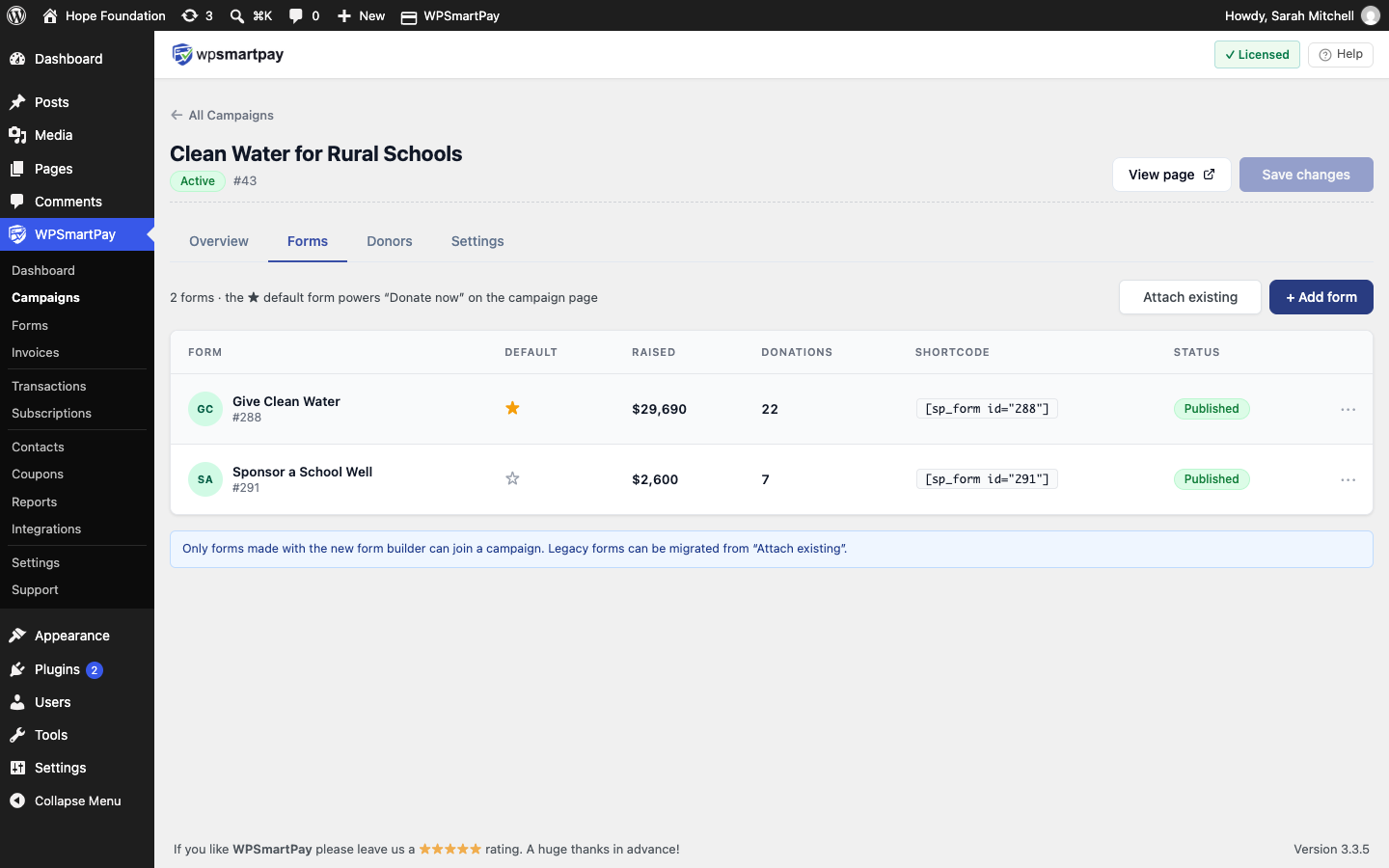Switch to campaign Settings tab
The height and width of the screenshot is (868, 1389).
click(x=477, y=241)
